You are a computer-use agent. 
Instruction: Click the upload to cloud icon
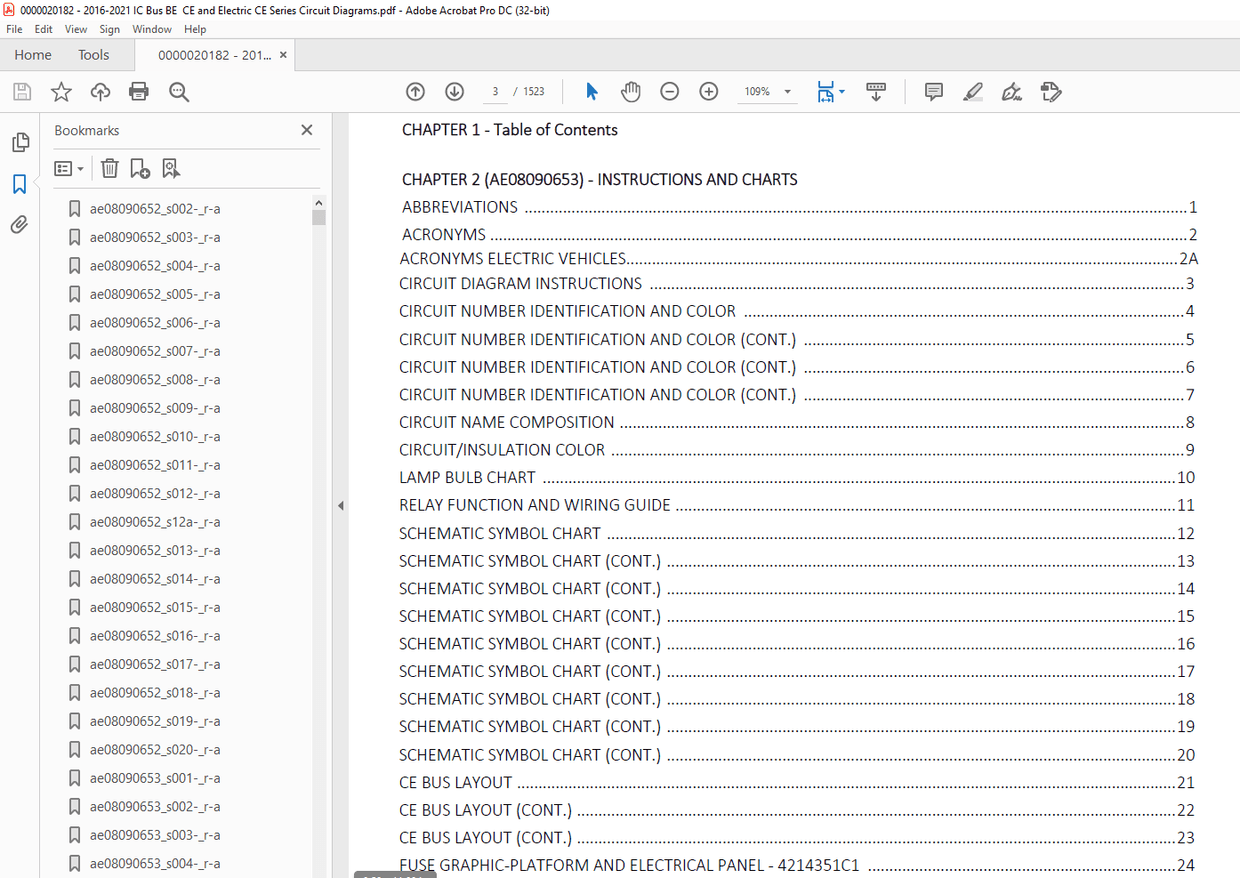tap(100, 92)
